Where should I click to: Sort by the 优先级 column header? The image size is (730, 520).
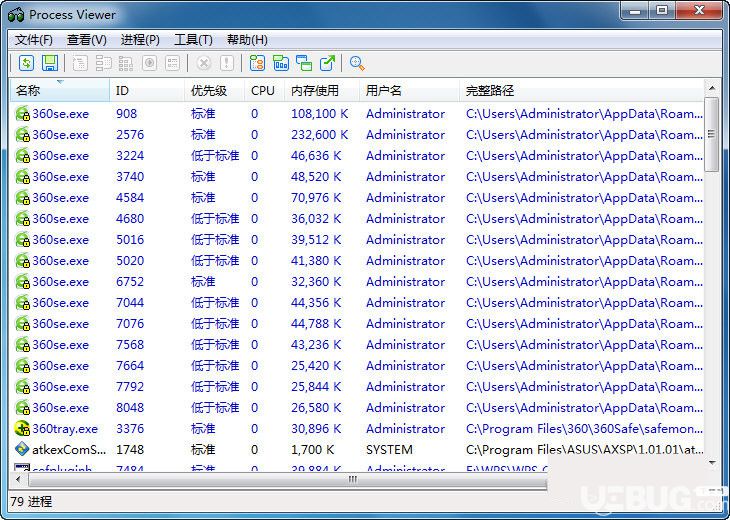coord(215,90)
